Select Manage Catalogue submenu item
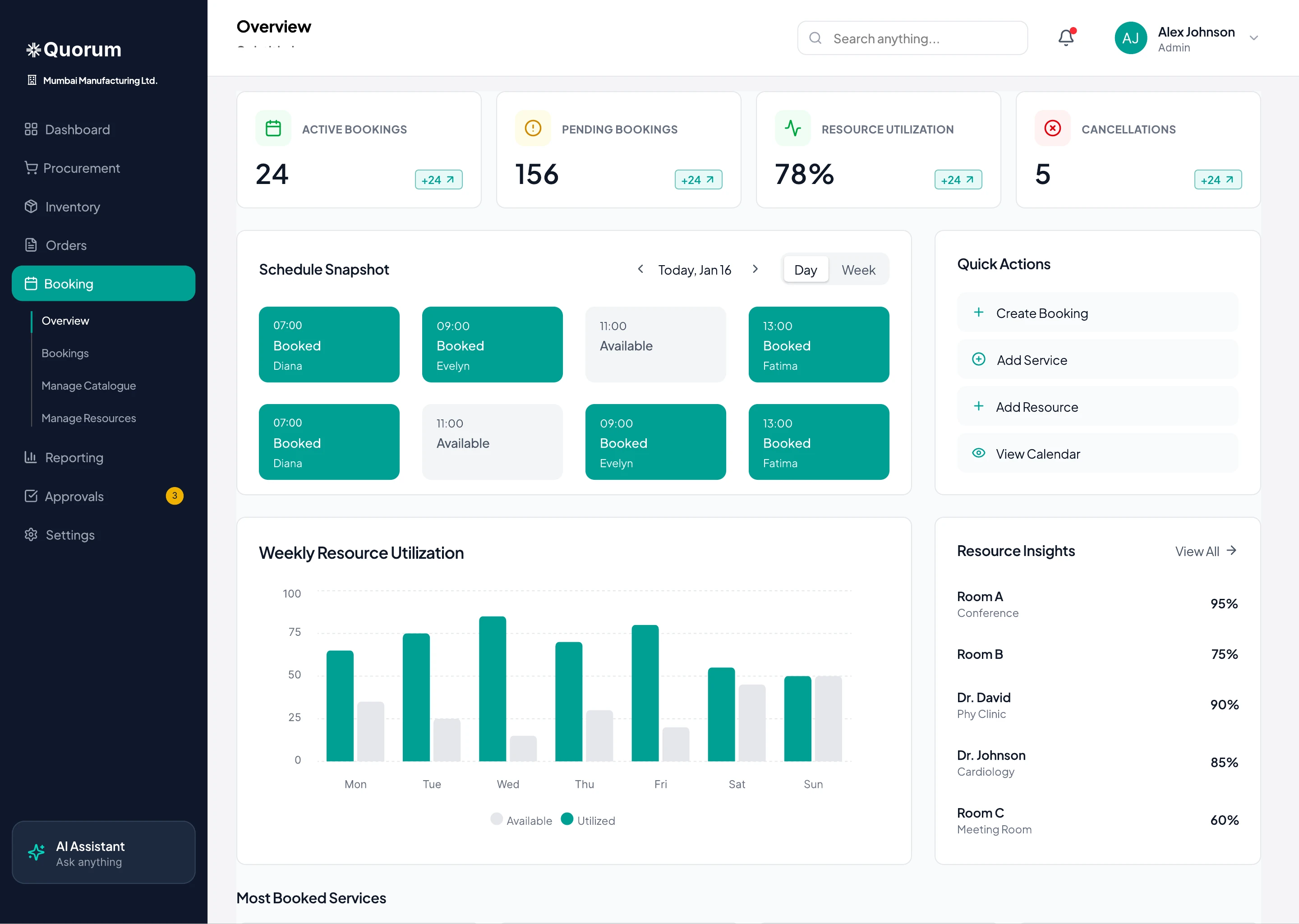This screenshot has width=1299, height=924. point(89,386)
